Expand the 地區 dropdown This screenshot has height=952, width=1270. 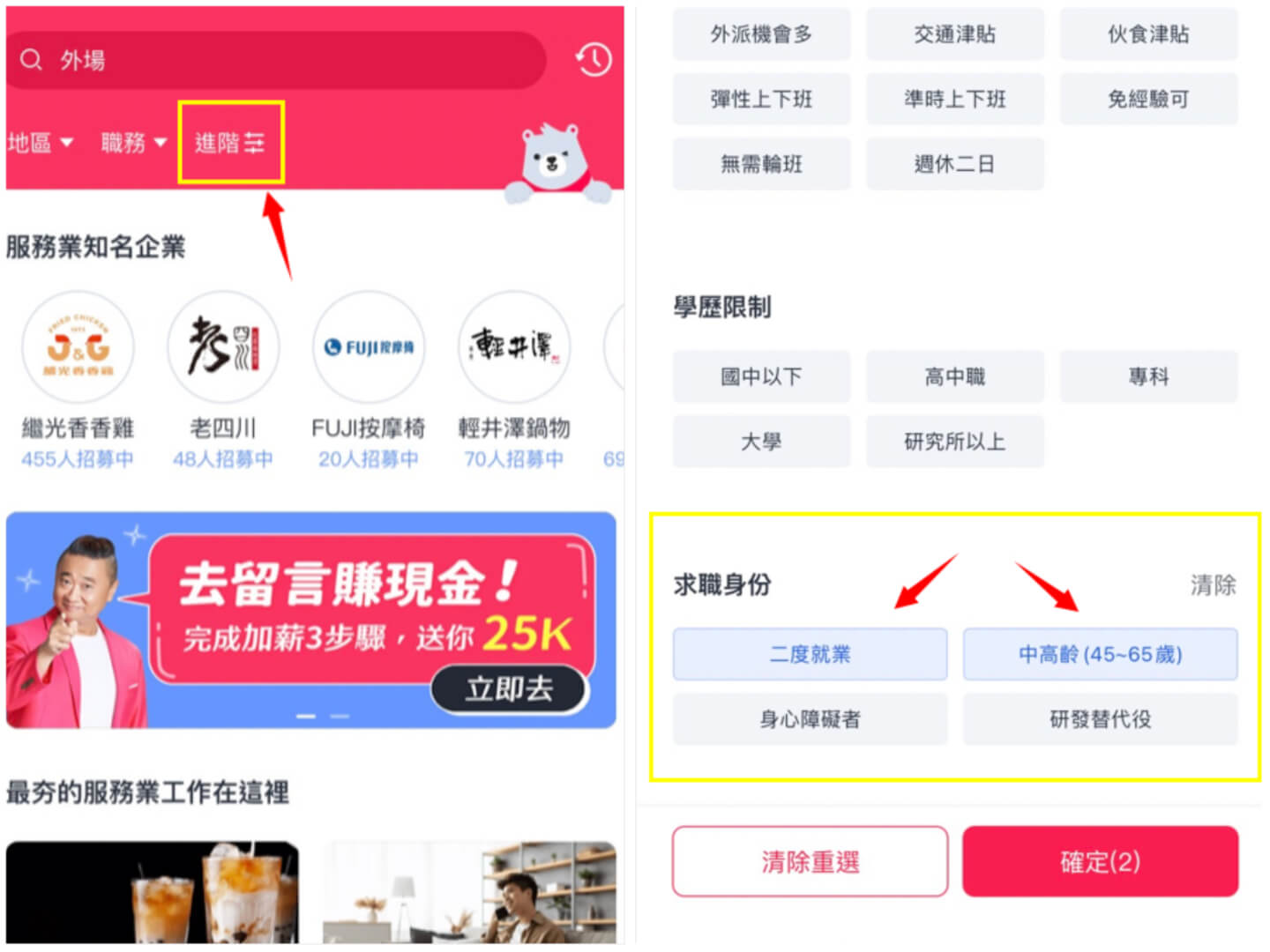coord(41,142)
